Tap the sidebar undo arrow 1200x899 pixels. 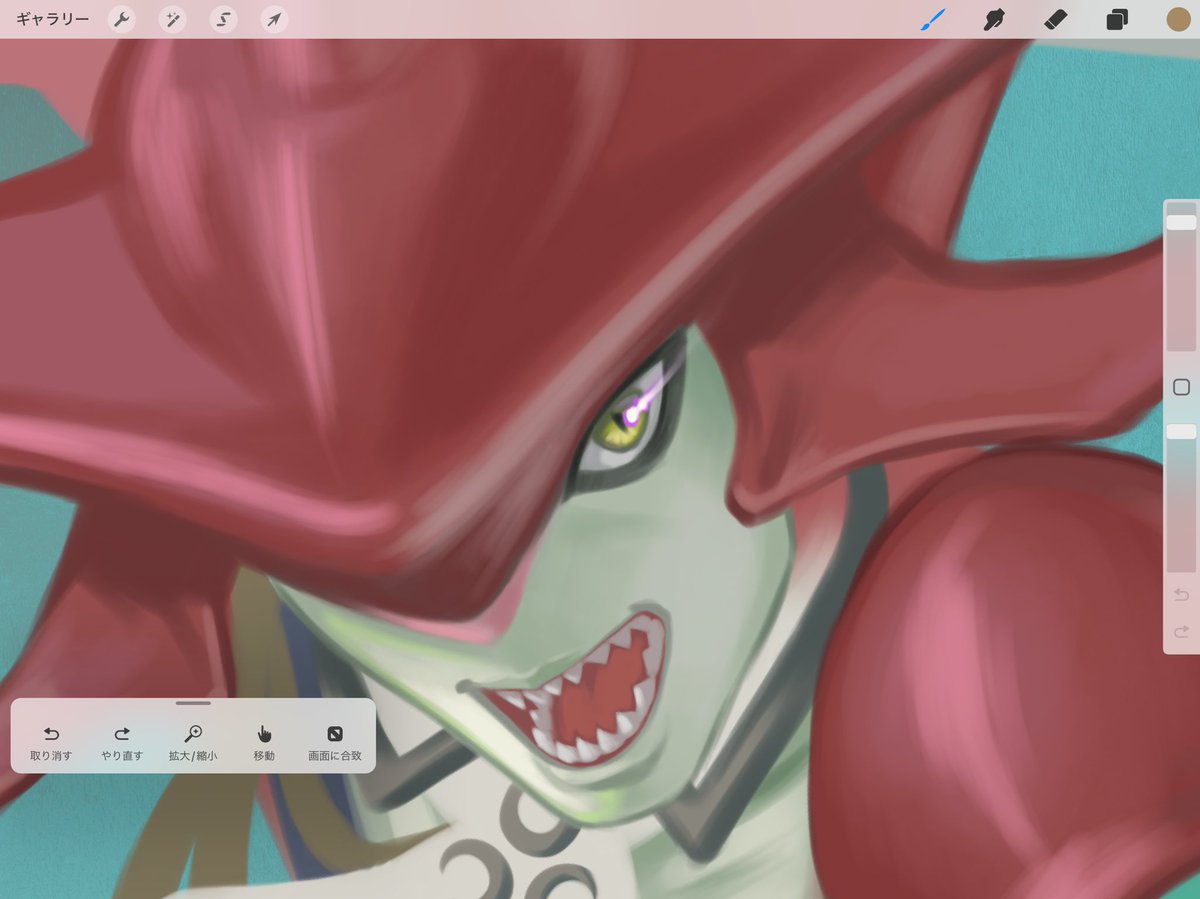point(1181,595)
